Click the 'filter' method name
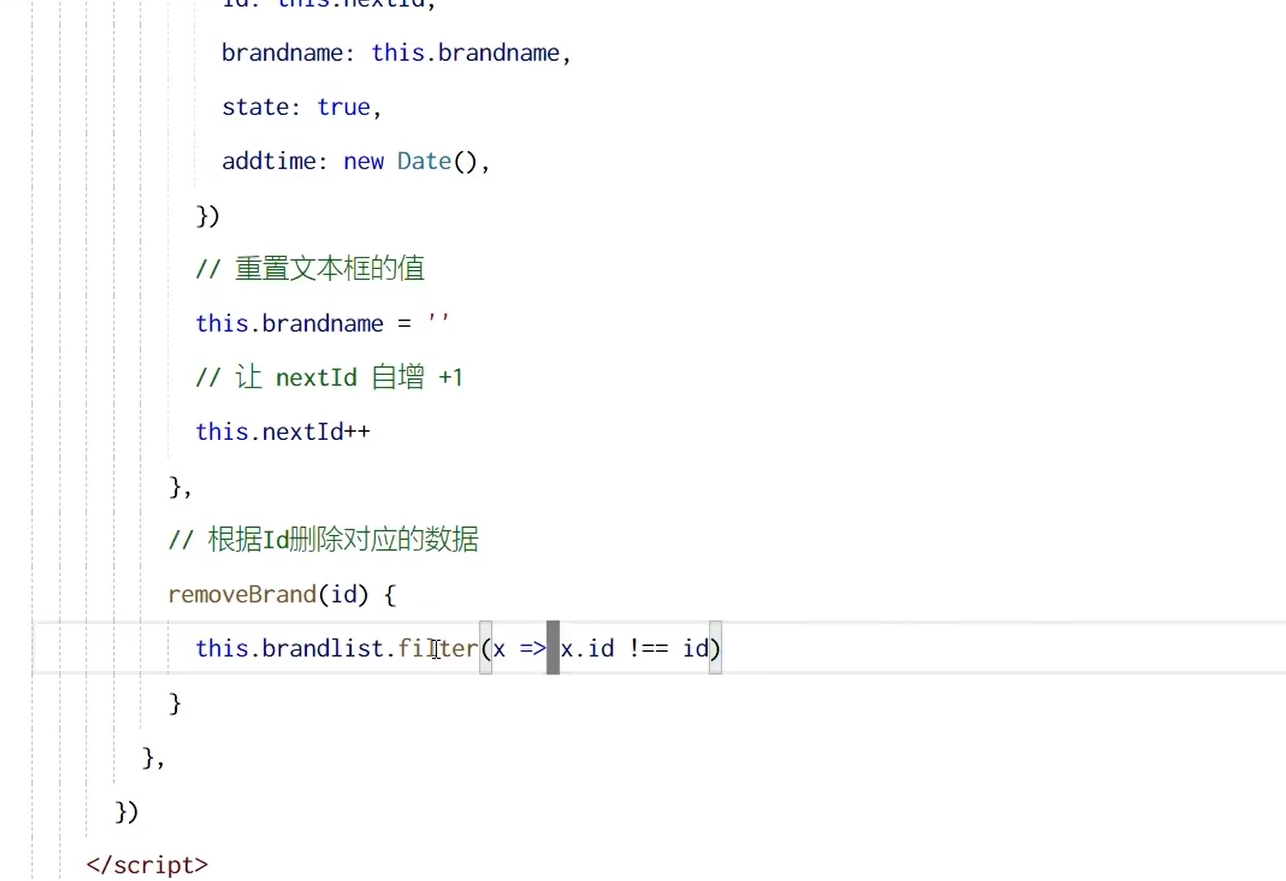This screenshot has width=1286, height=881. [x=438, y=648]
